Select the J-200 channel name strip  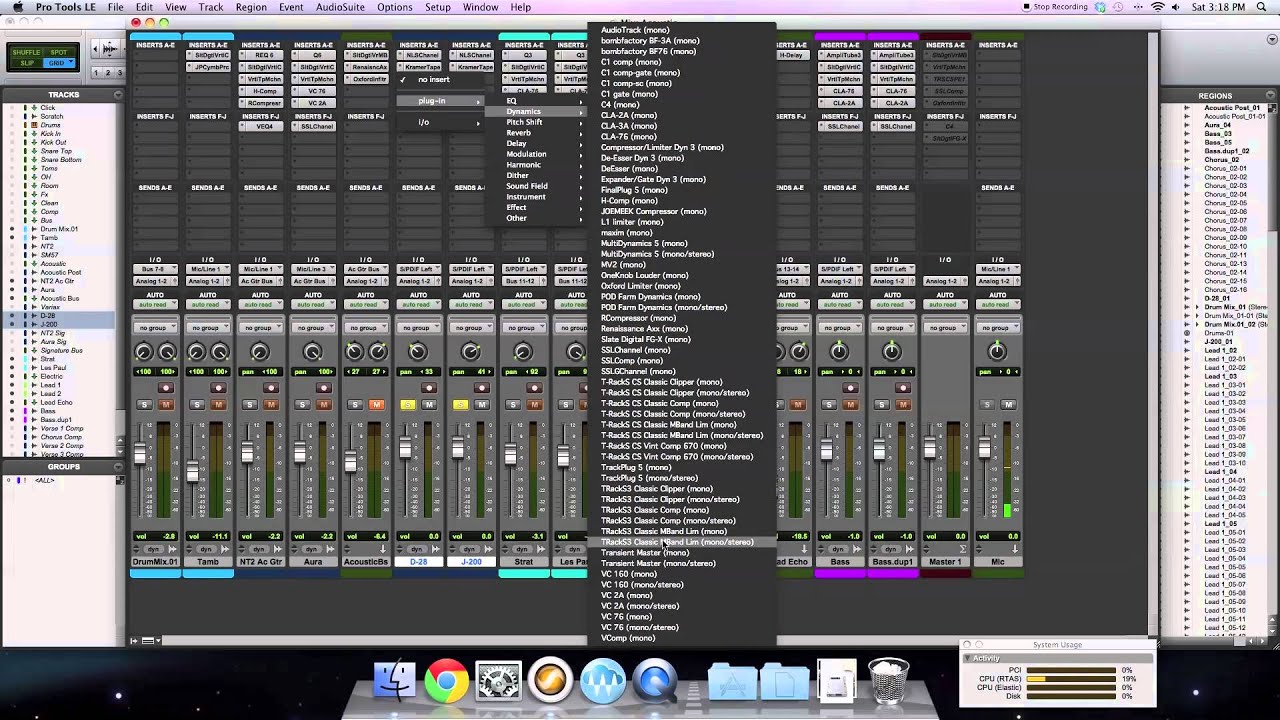[471, 562]
